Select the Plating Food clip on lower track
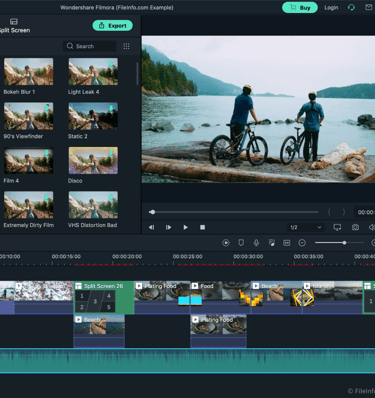This screenshot has width=375, height=398. coord(218,331)
